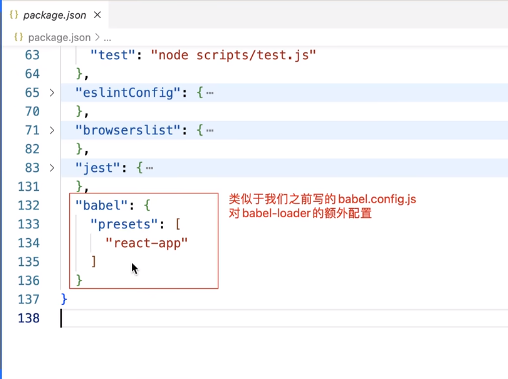Click the folded ellipsis after browserslist brace
The width and height of the screenshot is (508, 379).
[x=210, y=131]
